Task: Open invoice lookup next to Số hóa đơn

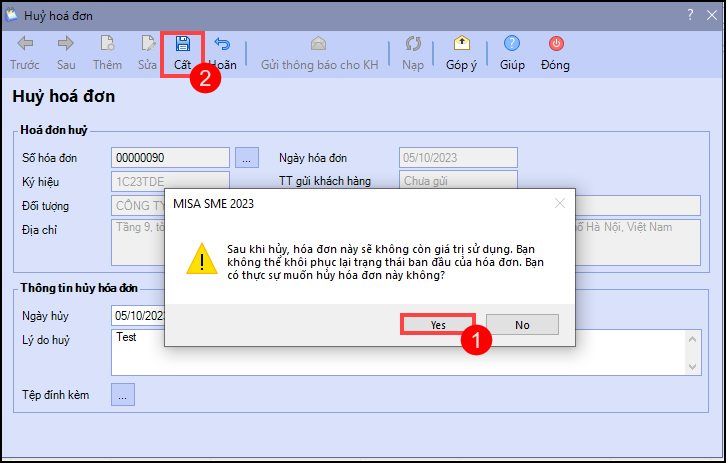Action: click(247, 157)
